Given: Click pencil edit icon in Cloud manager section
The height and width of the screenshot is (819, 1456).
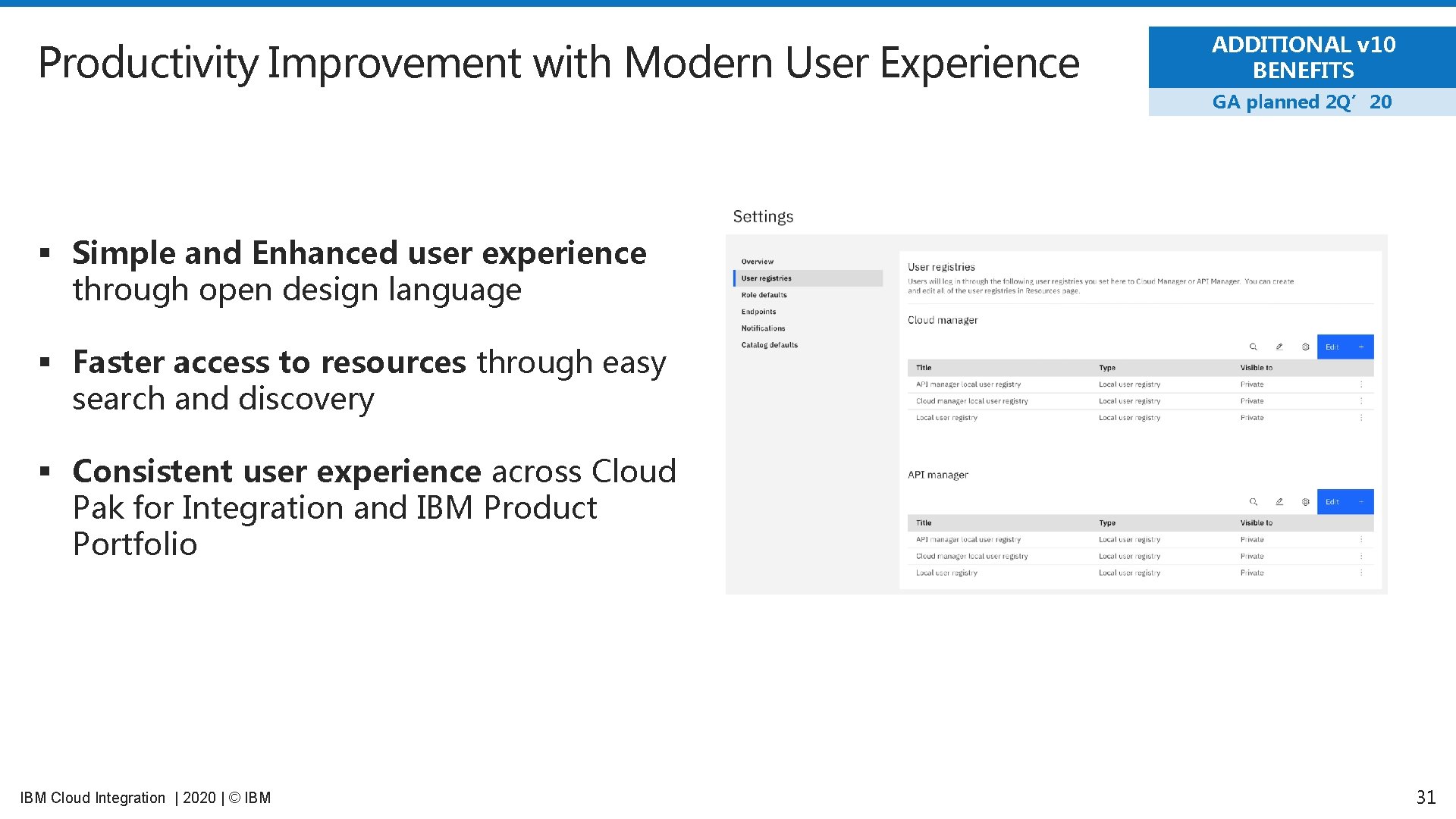Looking at the screenshot, I should tap(1279, 347).
